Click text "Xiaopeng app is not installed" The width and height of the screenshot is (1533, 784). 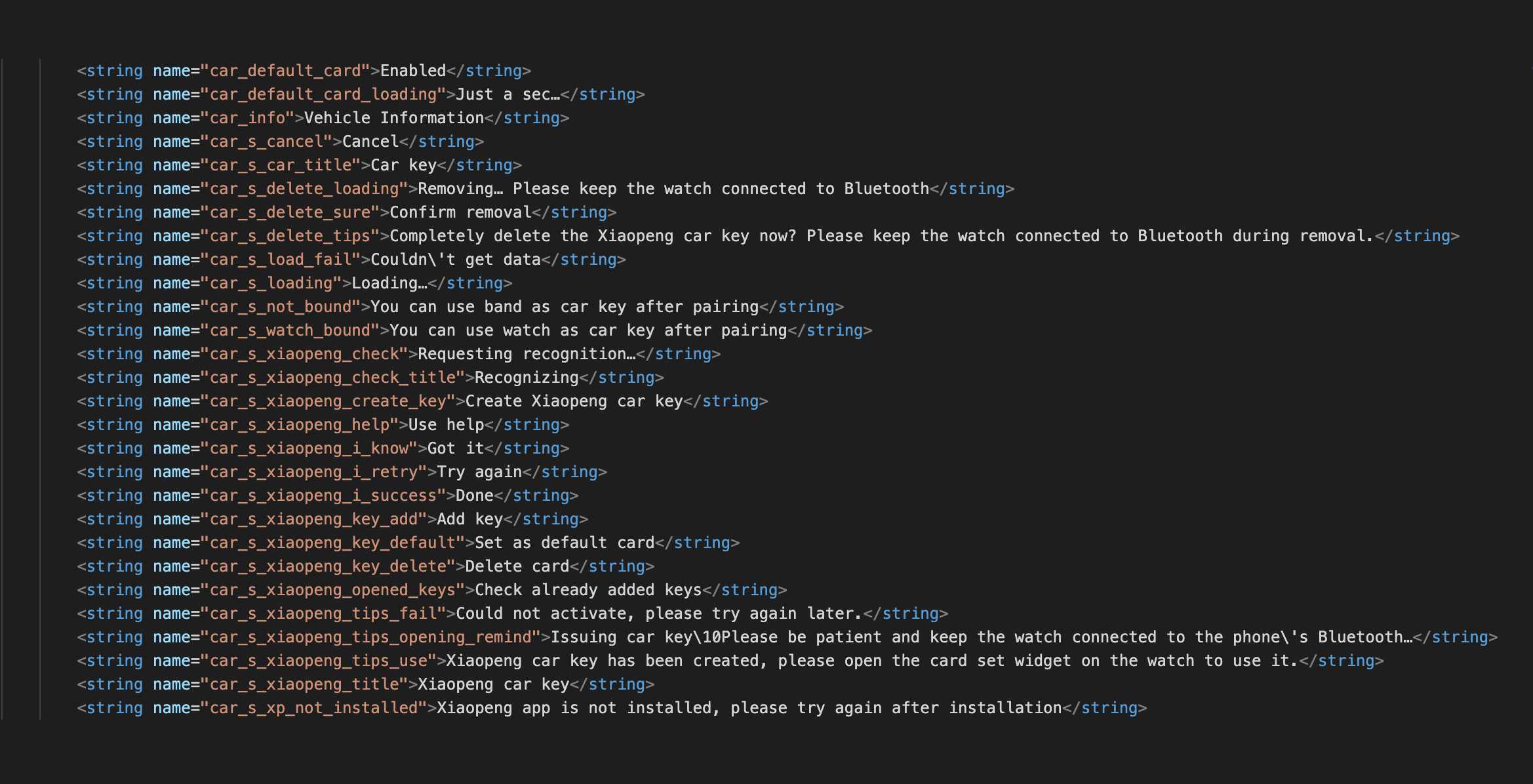pyautogui.click(x=574, y=708)
